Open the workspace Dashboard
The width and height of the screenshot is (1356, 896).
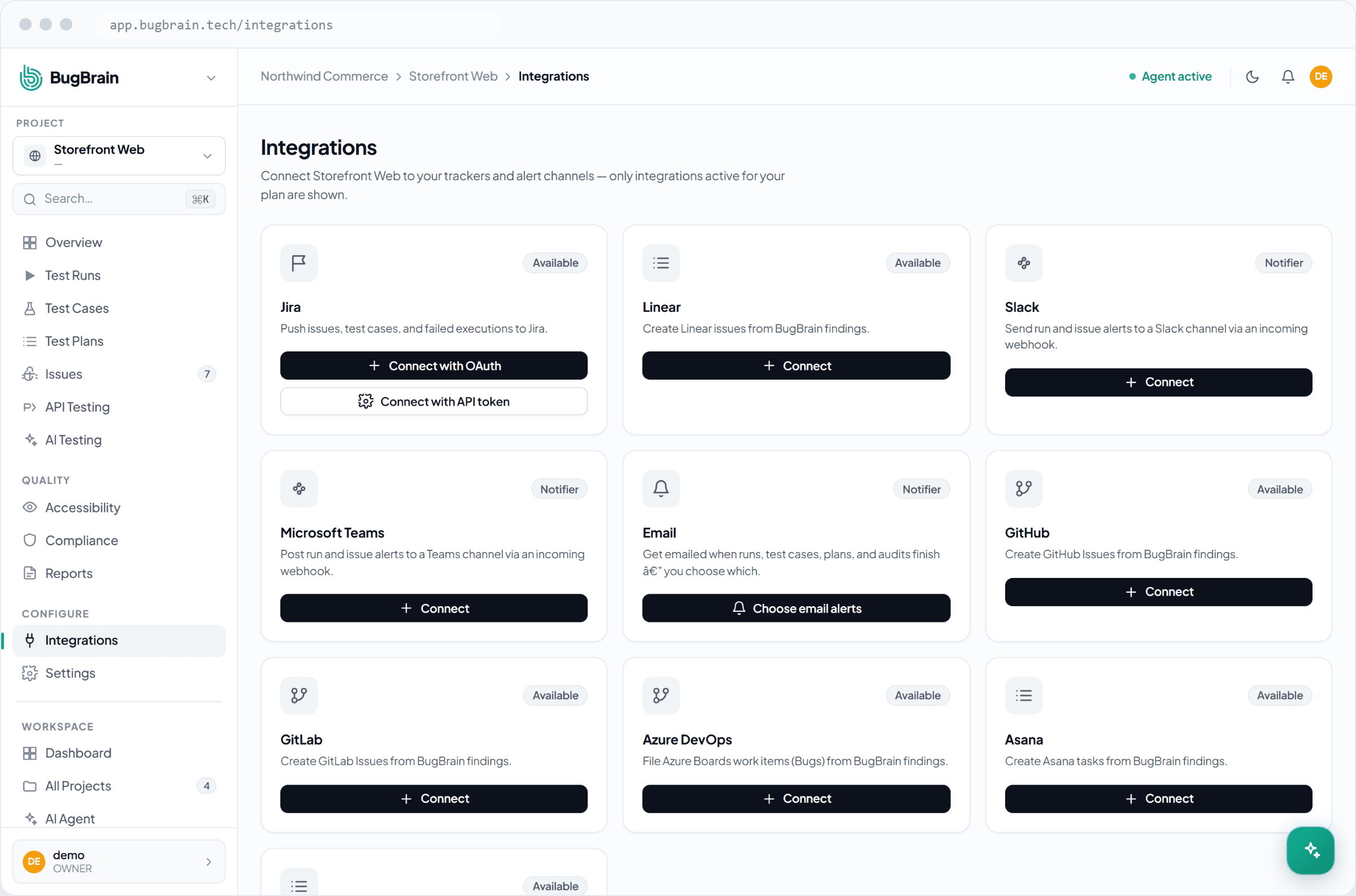click(x=119, y=753)
